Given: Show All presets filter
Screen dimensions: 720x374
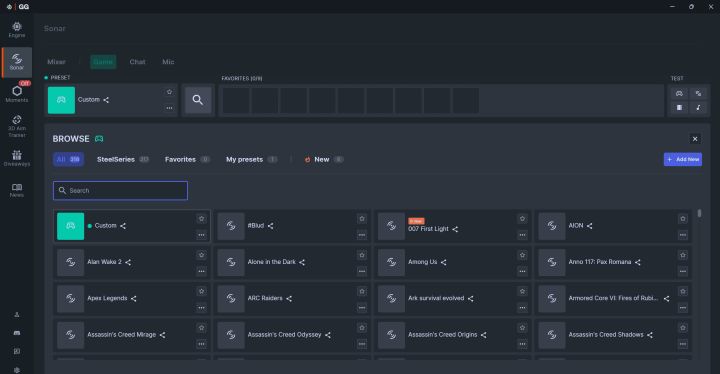Looking at the screenshot, I should tap(68, 159).
